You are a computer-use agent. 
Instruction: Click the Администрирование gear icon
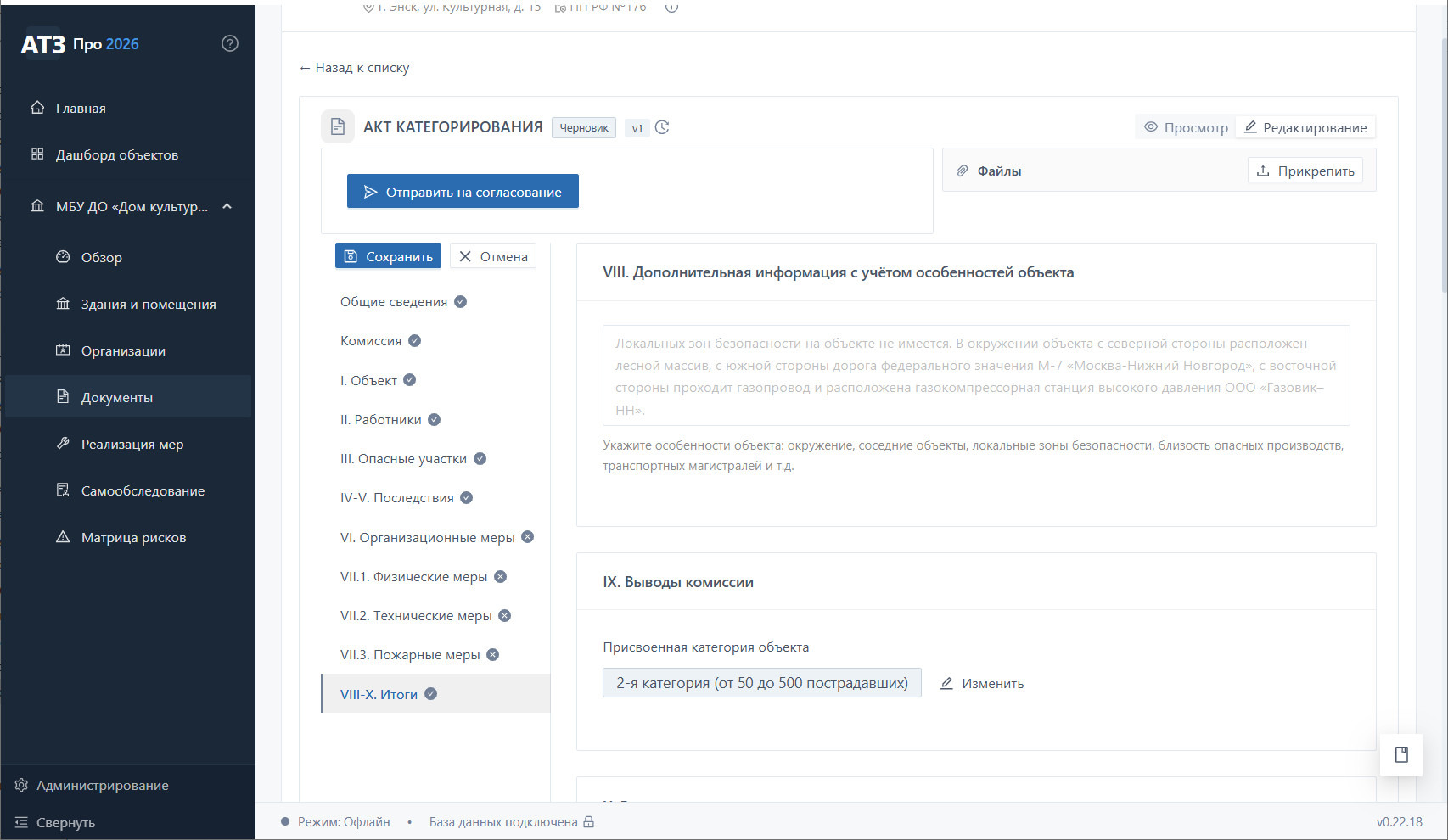coord(21,785)
